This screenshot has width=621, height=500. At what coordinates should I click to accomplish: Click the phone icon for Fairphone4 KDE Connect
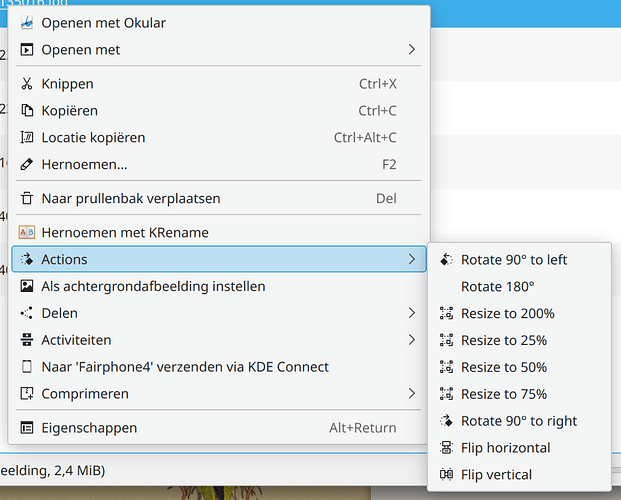click(27, 366)
